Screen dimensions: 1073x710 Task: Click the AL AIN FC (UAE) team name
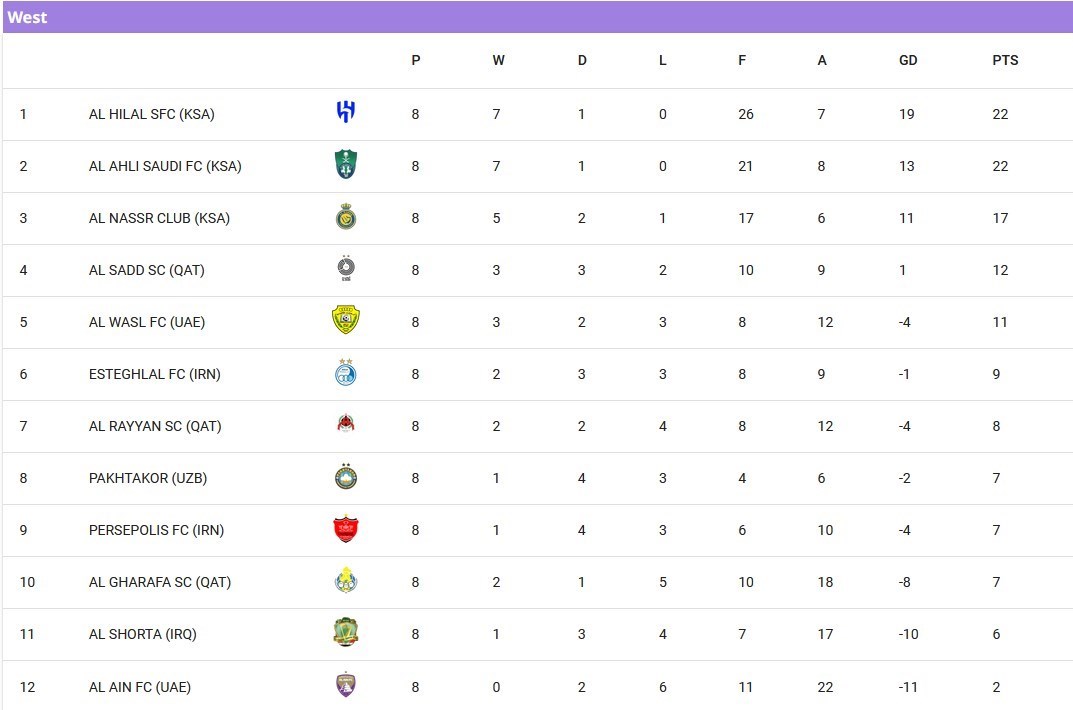pyautogui.click(x=139, y=687)
